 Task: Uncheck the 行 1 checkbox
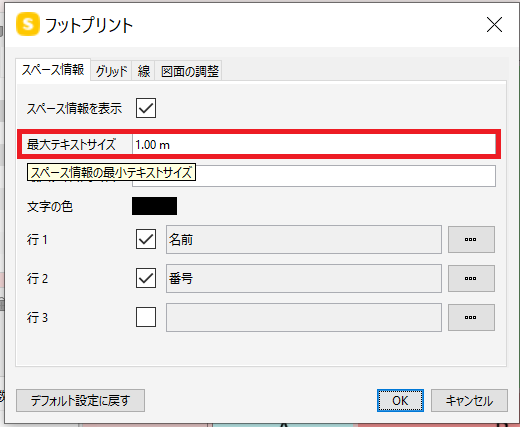[x=146, y=239]
